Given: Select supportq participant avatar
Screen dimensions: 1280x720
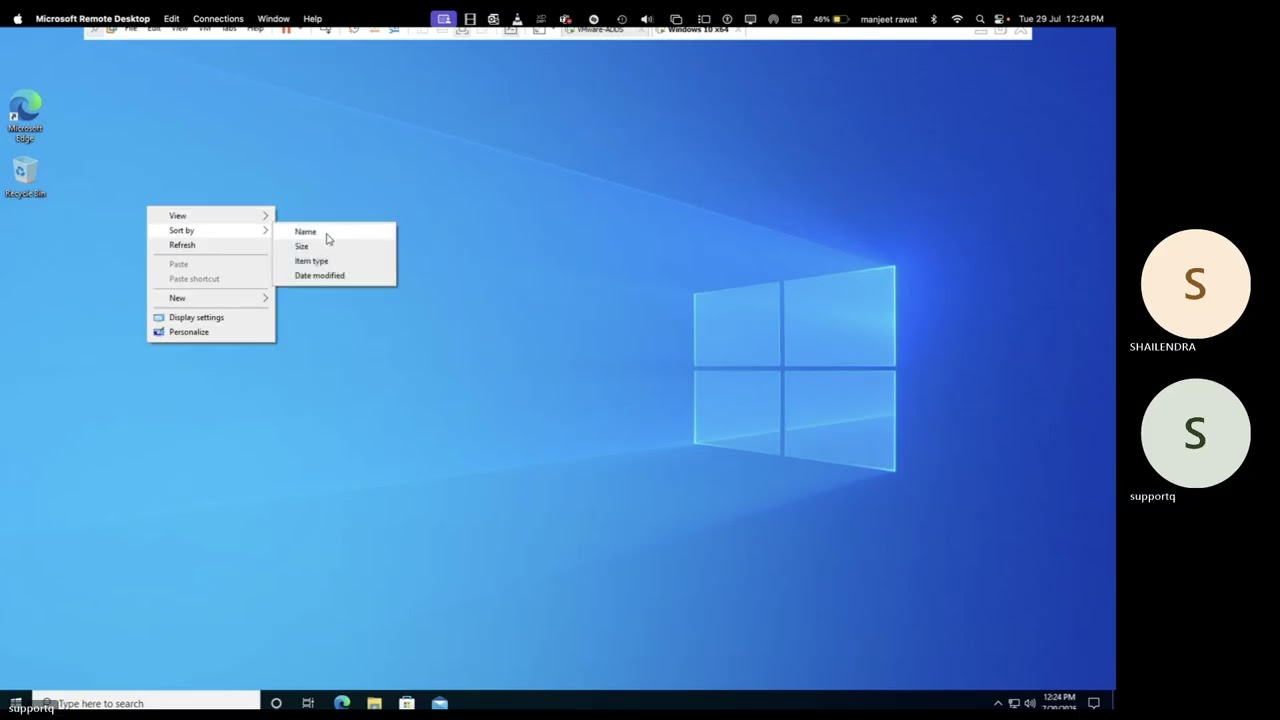Looking at the screenshot, I should tap(1195, 433).
